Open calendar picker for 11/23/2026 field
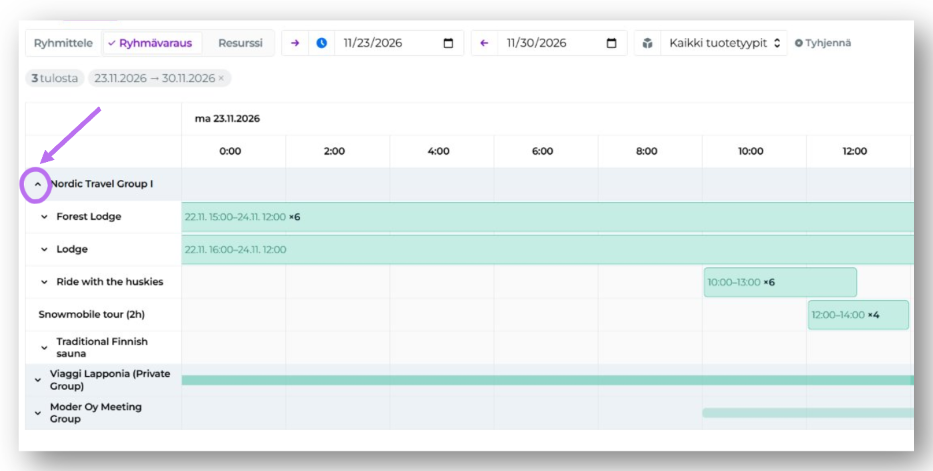Image resolution: width=933 pixels, height=471 pixels. [449, 43]
